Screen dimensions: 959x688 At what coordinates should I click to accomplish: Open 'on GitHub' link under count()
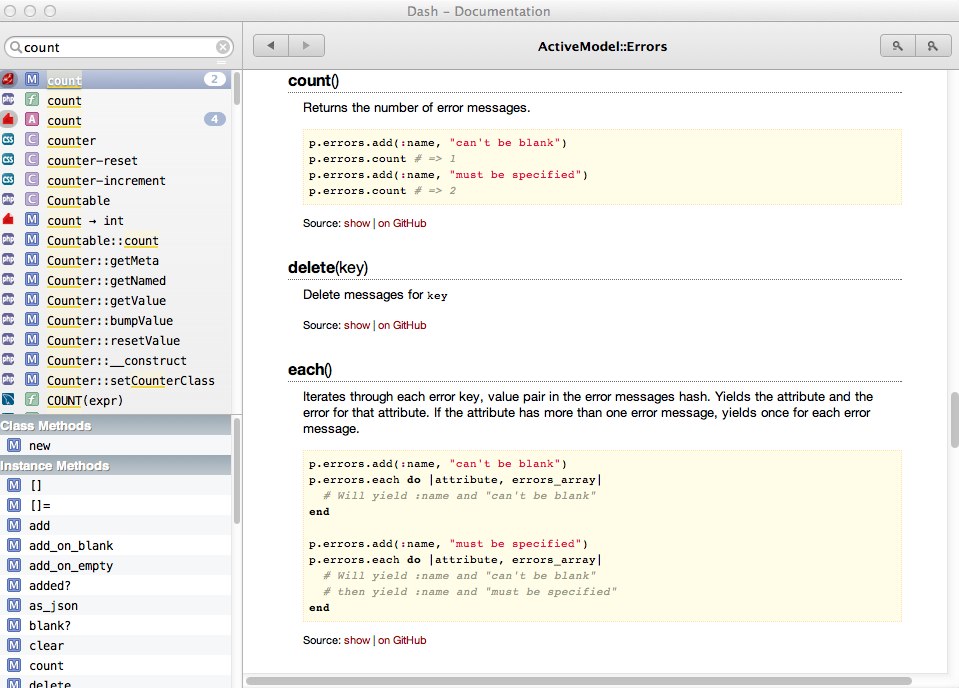click(402, 223)
